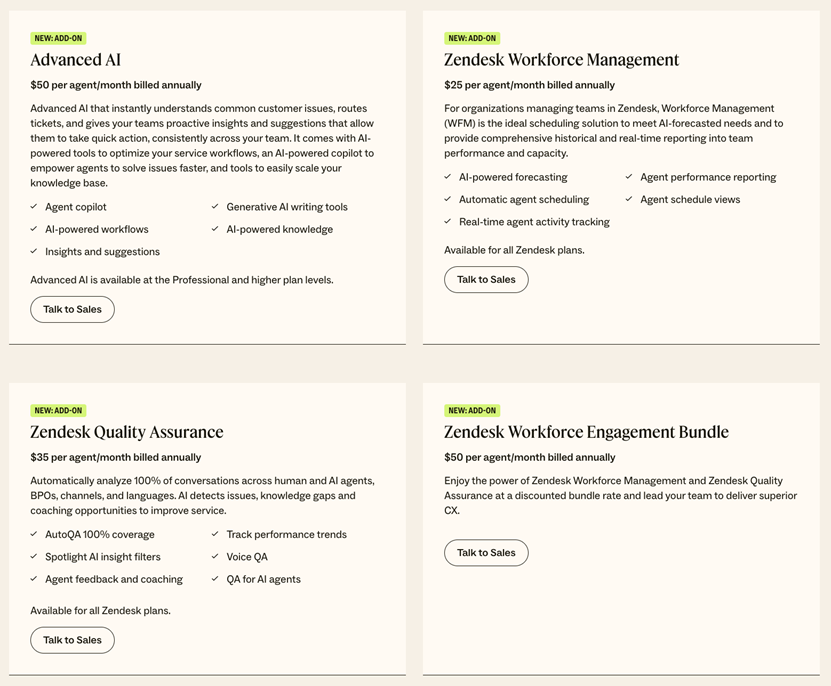Image resolution: width=831 pixels, height=686 pixels.
Task: Click the NEW: ADD-ON badge on Quality Assurance card
Action: point(58,410)
